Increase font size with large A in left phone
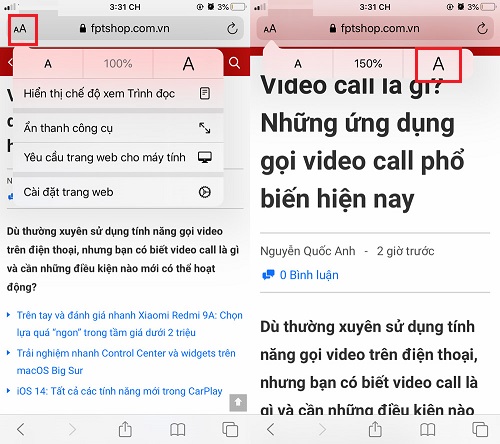 point(188,64)
